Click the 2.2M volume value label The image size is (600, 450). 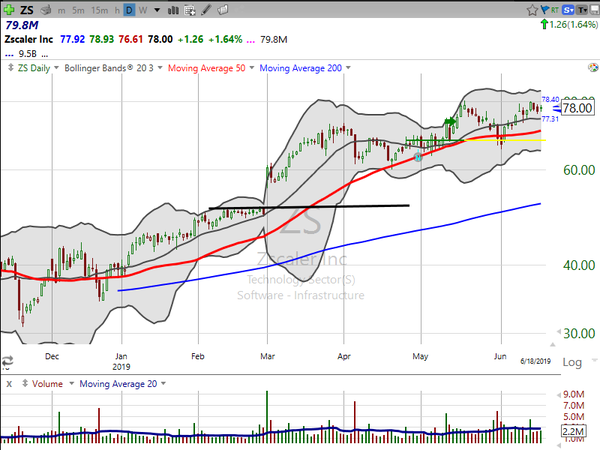[573, 431]
